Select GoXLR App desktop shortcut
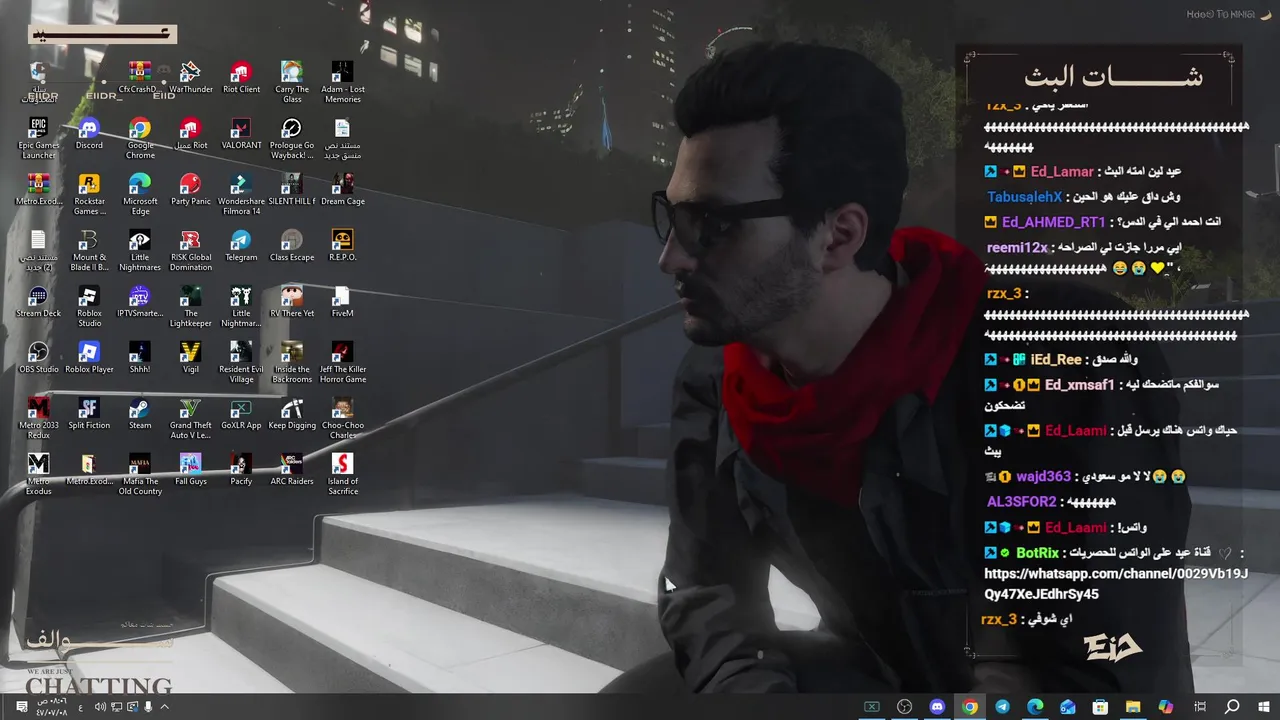Image resolution: width=1280 pixels, height=720 pixels. click(x=241, y=414)
